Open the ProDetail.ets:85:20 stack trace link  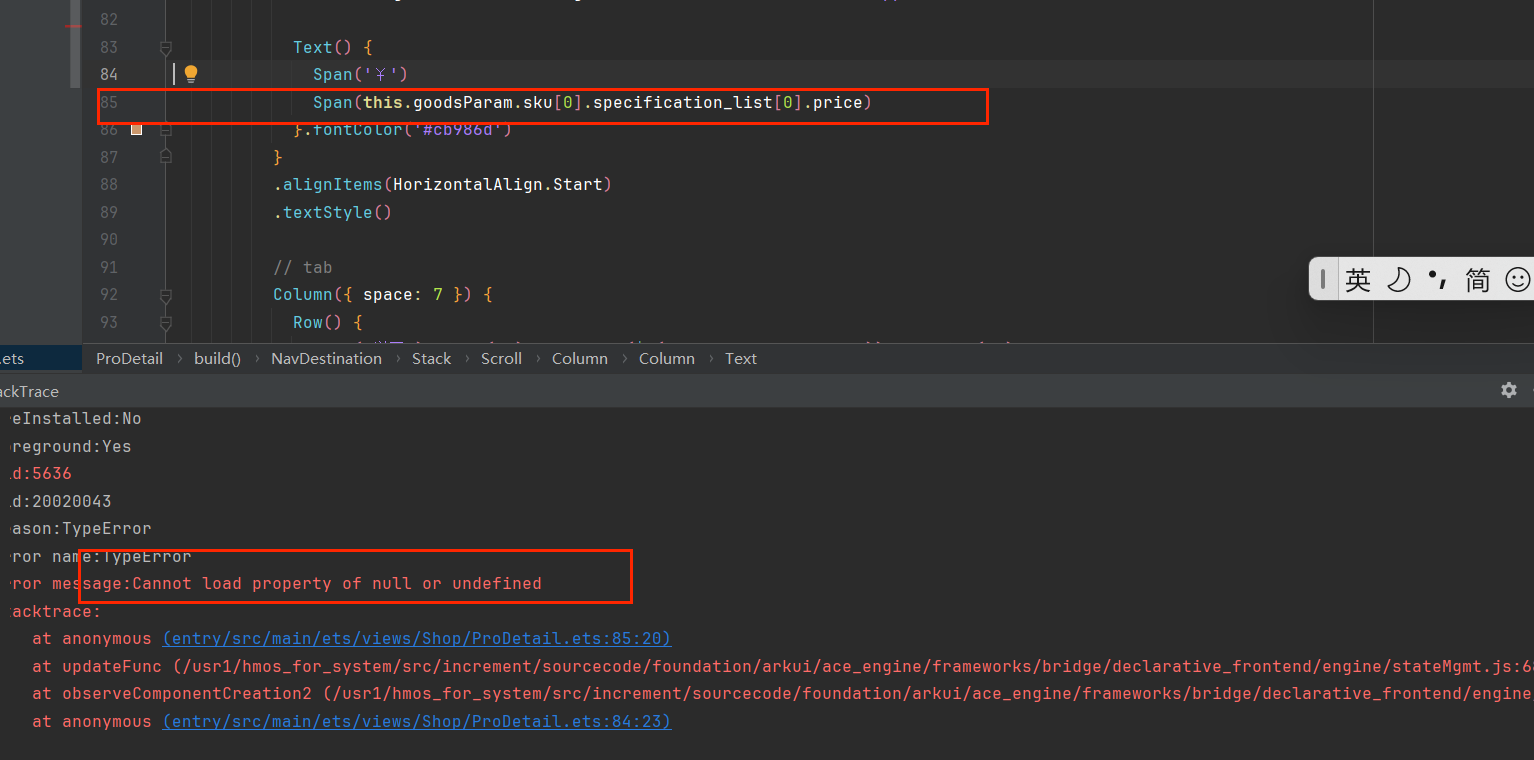pos(417,638)
